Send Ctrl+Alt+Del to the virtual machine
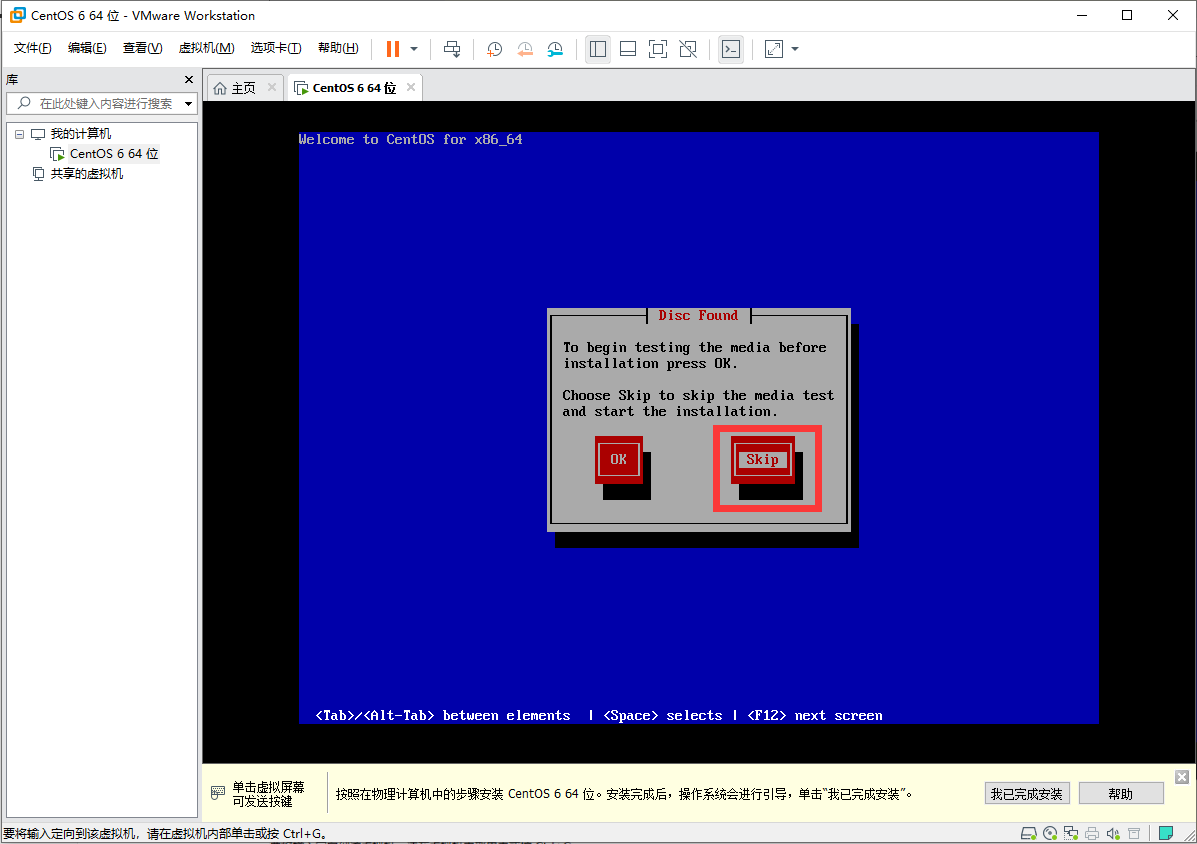The height and width of the screenshot is (844, 1197). (x=452, y=49)
